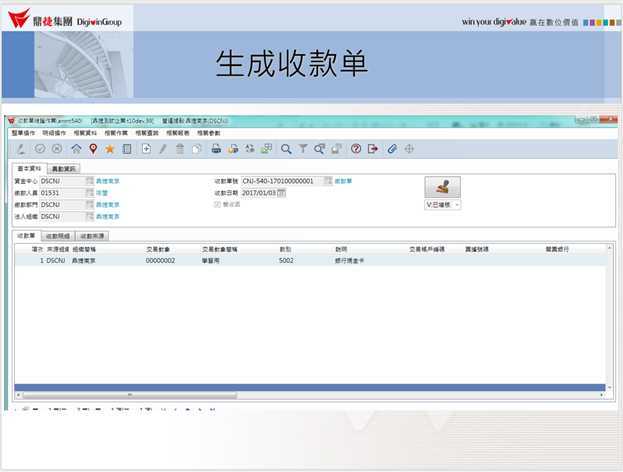Click the 01531 input field

63,193
